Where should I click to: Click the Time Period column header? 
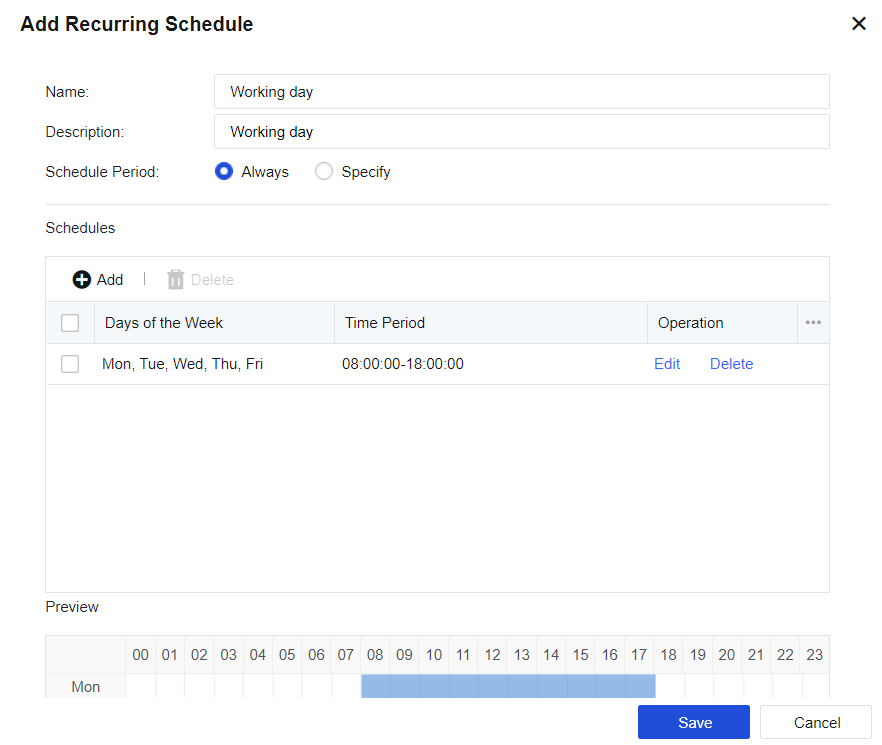[x=385, y=323]
